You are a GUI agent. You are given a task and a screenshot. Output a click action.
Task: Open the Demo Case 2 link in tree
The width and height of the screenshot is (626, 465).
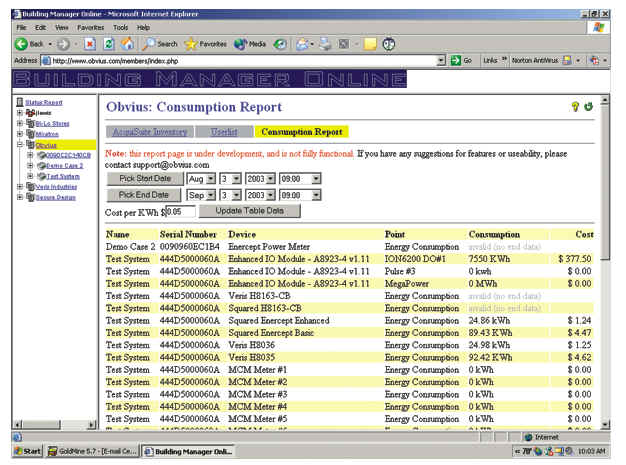[x=65, y=166]
